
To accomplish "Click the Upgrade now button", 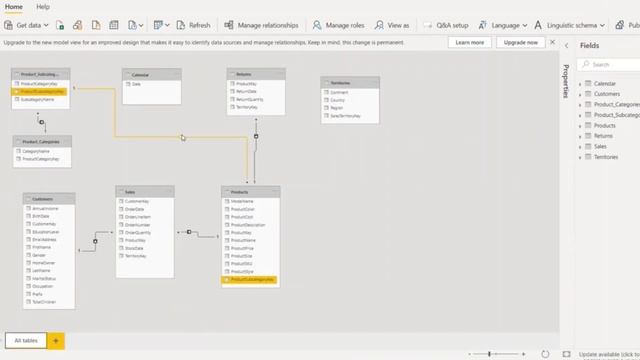I will tap(520, 42).
